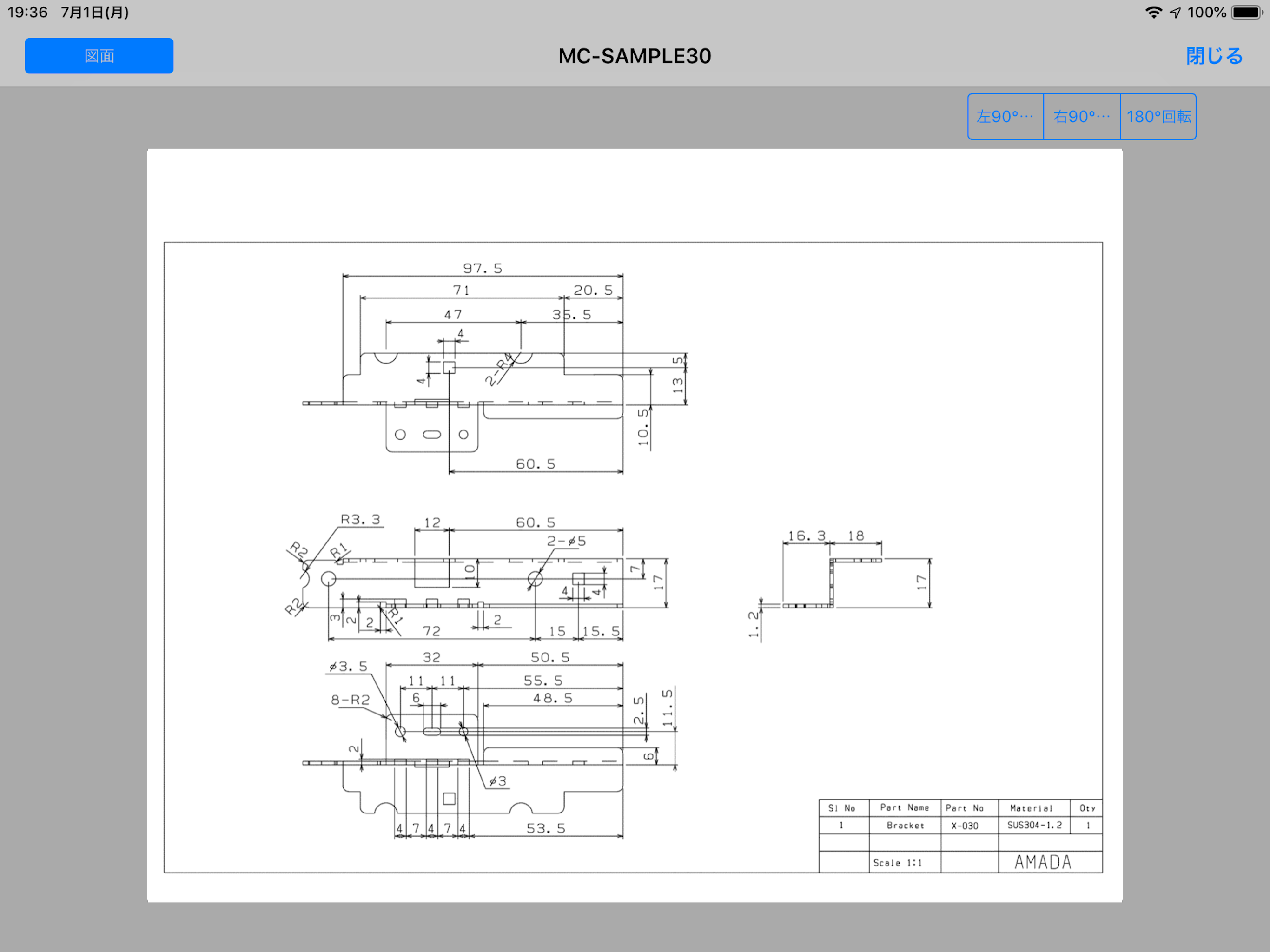Viewport: 1270px width, 952px height.
Task: Tap the 1.2 thickness dimension
Action: coord(754,624)
